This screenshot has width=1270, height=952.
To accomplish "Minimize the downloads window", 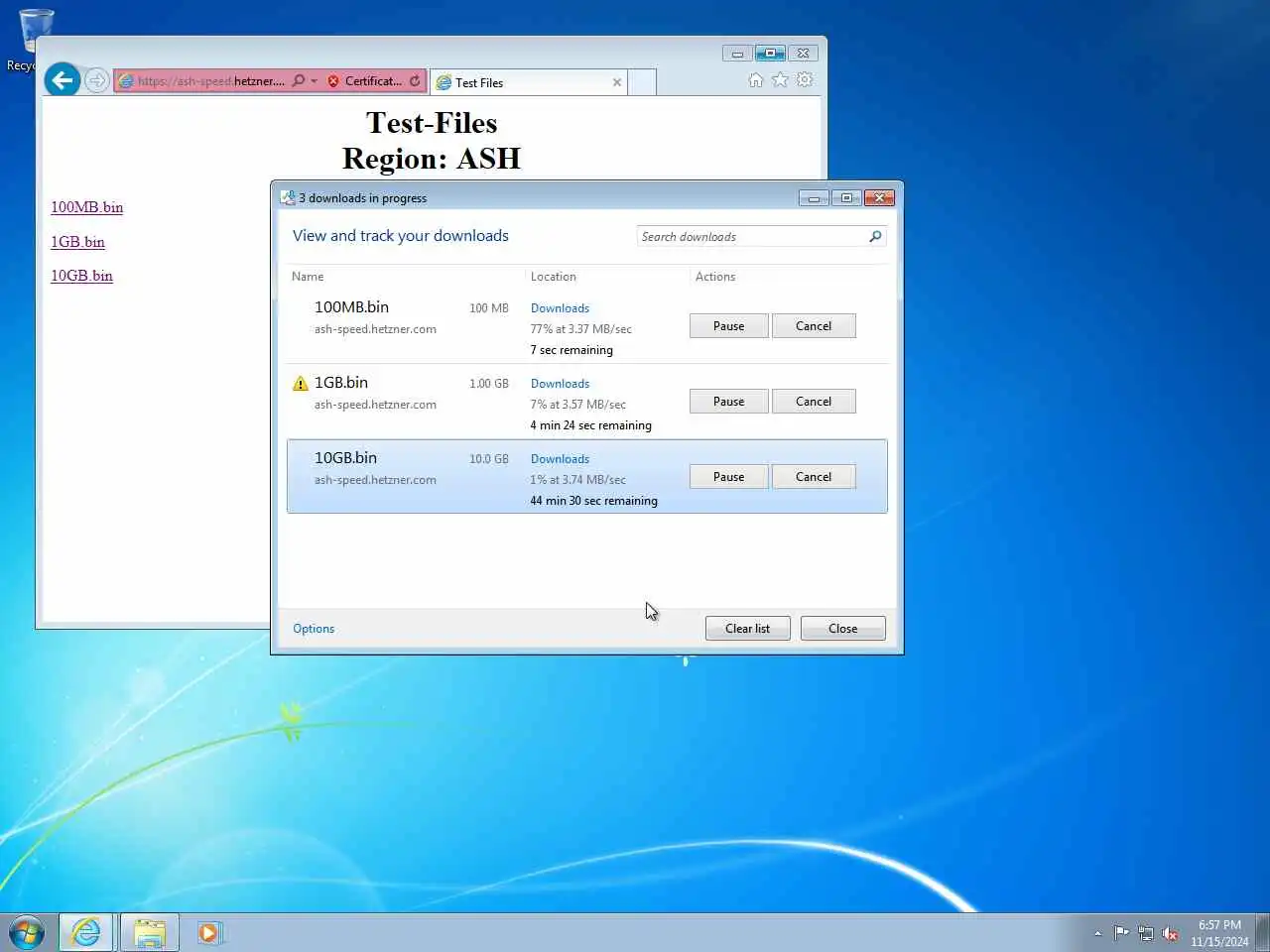I will point(814,198).
